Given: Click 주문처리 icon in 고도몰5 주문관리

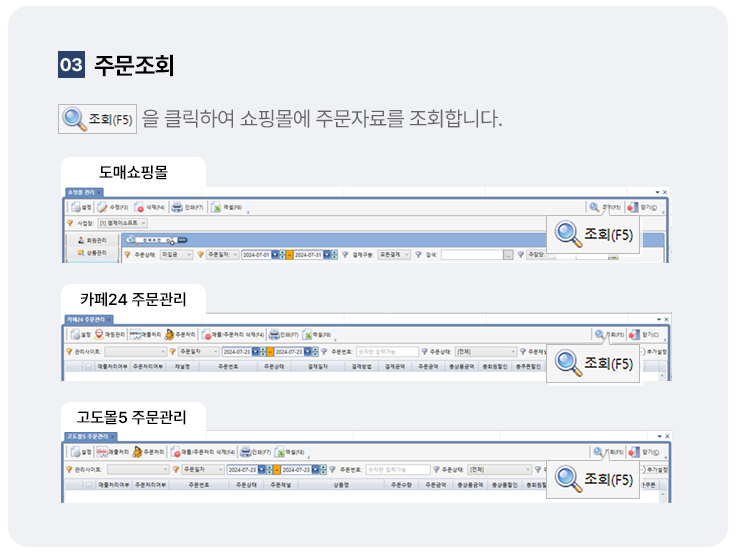Looking at the screenshot, I should [x=137, y=452].
